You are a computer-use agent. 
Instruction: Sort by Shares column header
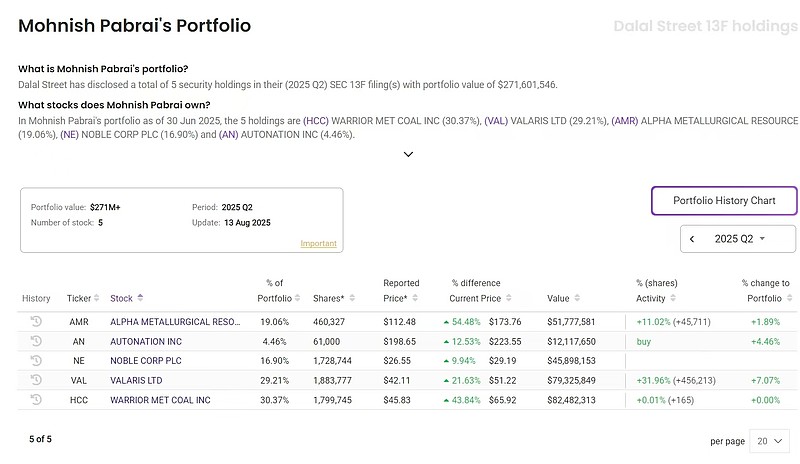(328, 298)
